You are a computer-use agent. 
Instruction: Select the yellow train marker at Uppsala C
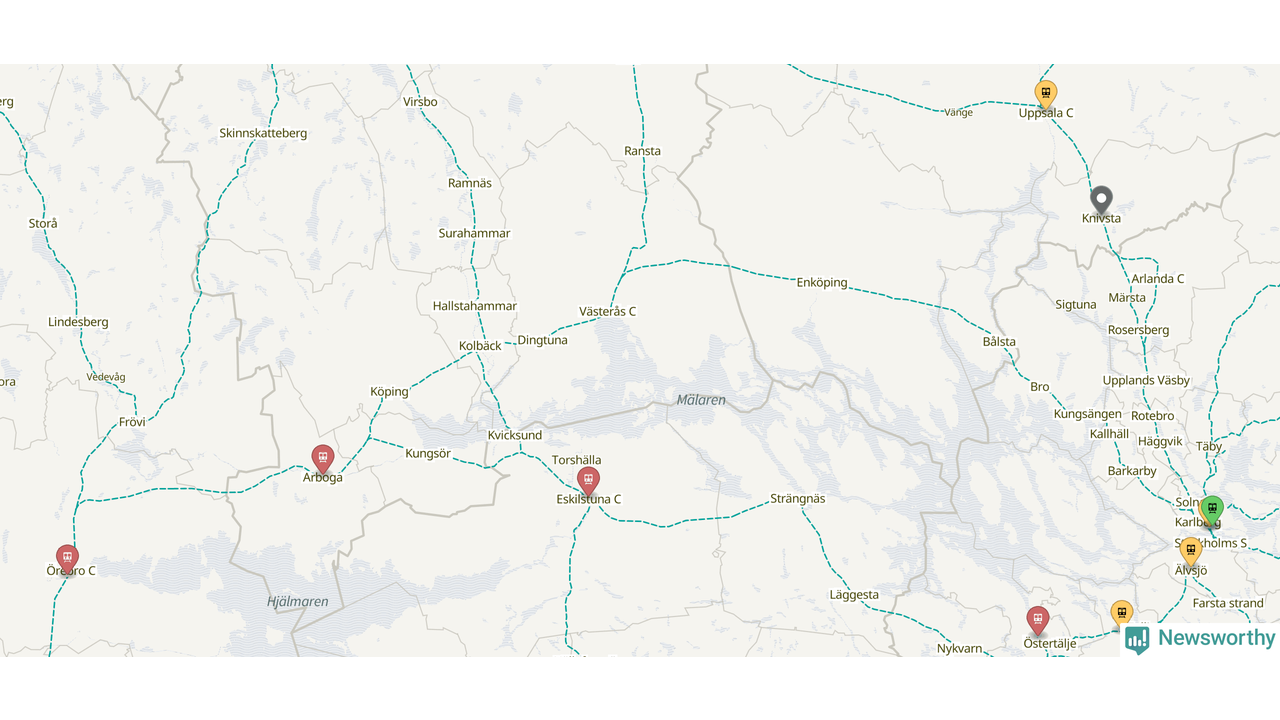coord(1046,94)
